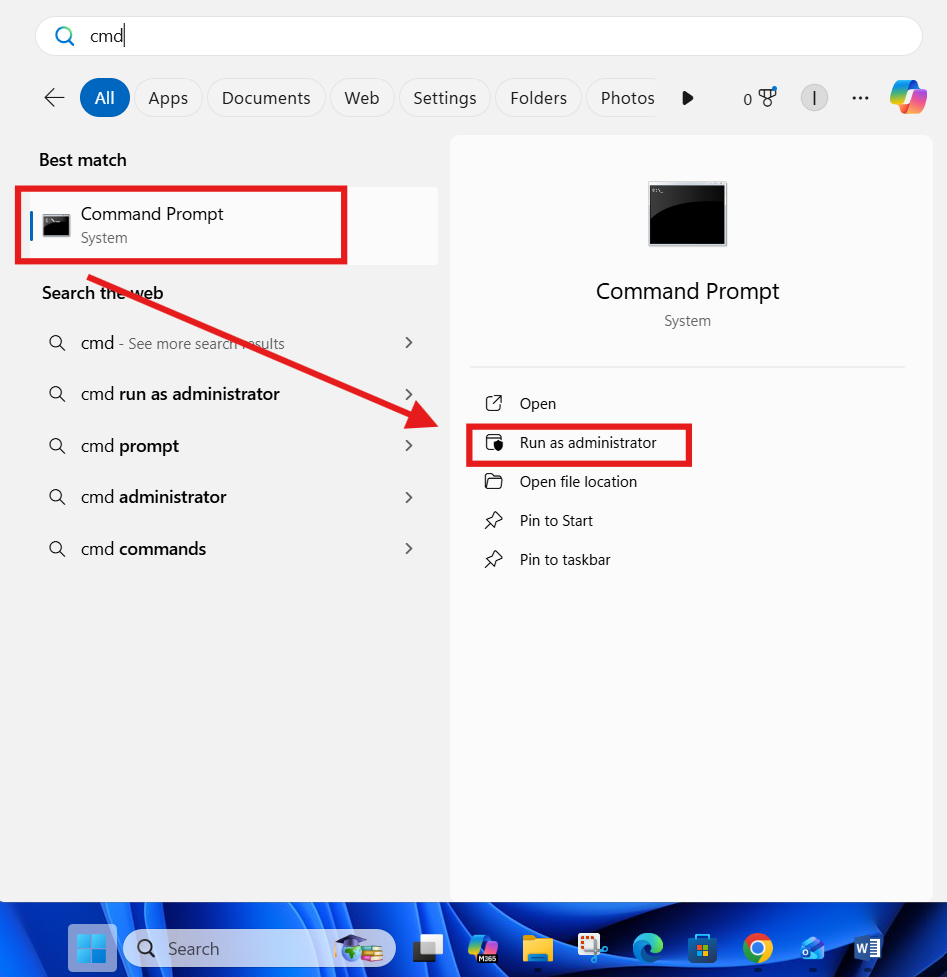947x977 pixels.
Task: Click the Copilot icon in search header
Action: click(908, 97)
